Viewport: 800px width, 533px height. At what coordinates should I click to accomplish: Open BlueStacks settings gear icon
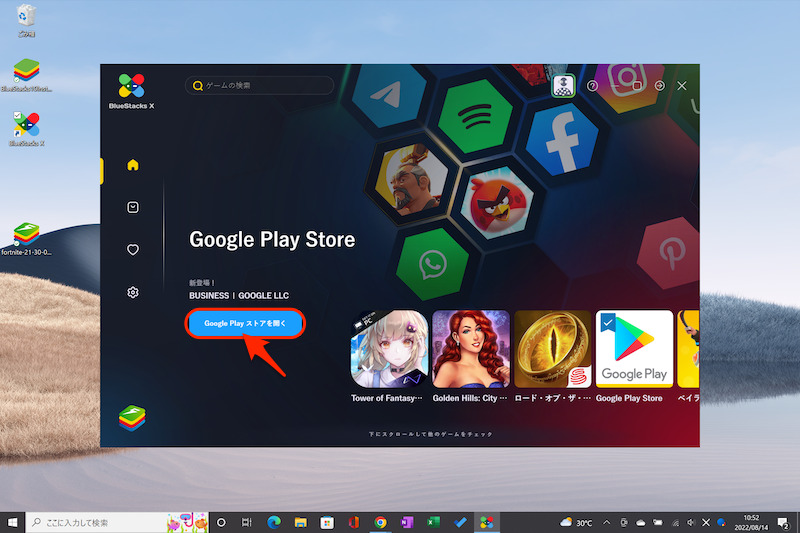[133, 292]
